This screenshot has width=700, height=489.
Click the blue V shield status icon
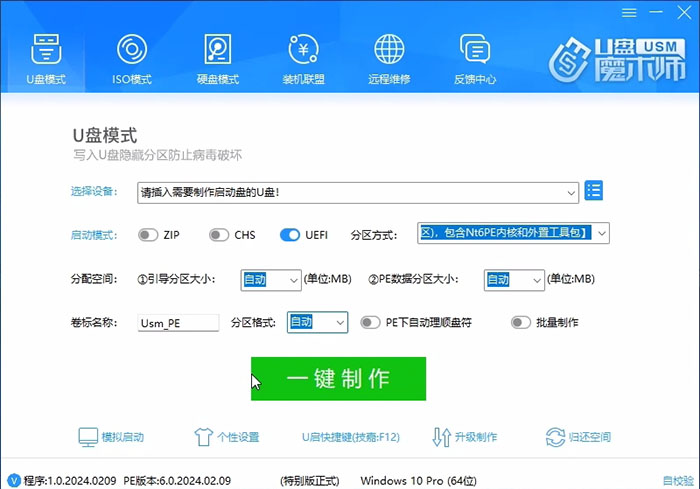click(14, 481)
